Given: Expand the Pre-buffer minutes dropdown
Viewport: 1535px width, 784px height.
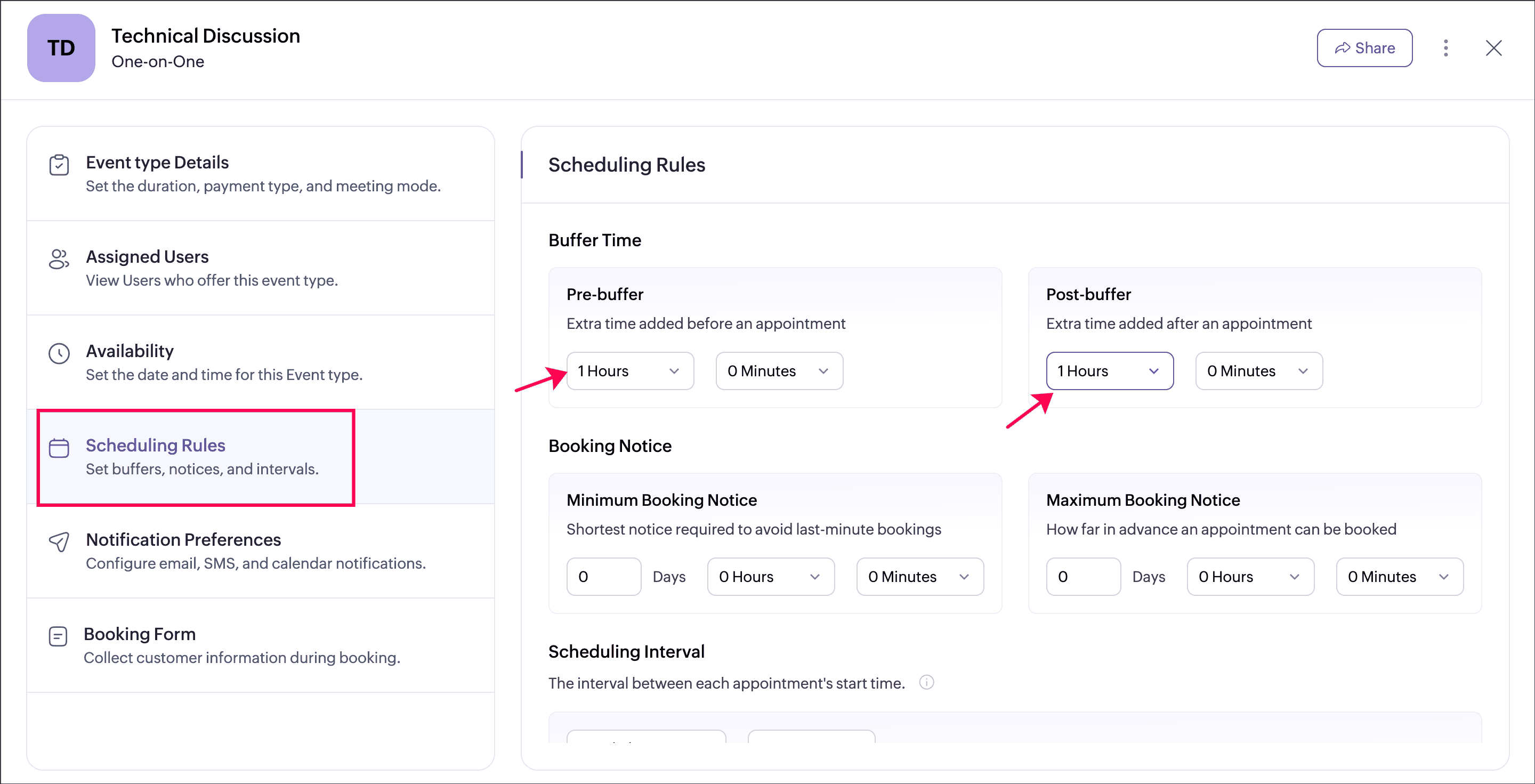Looking at the screenshot, I should (x=779, y=371).
